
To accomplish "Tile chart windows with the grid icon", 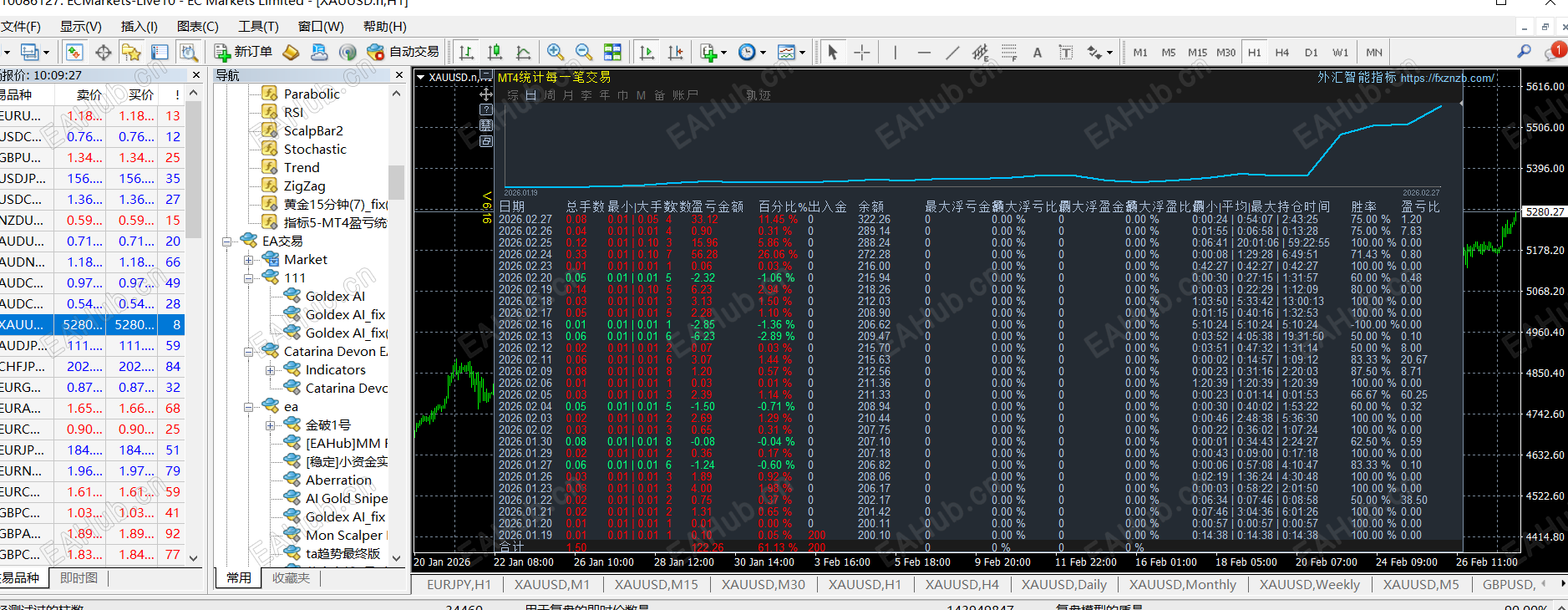I will click(612, 52).
